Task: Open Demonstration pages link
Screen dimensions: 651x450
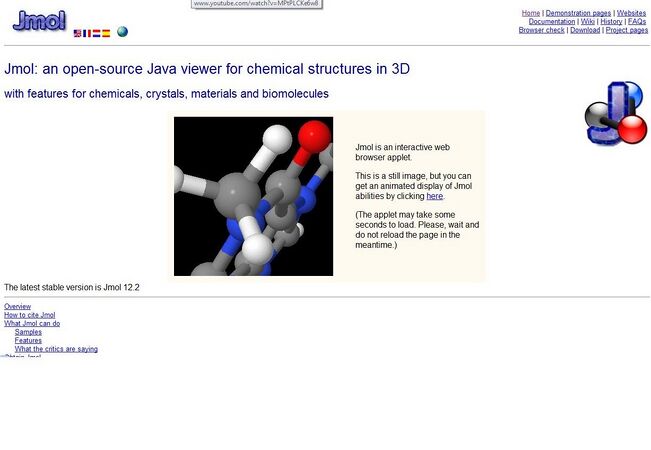Action: [578, 13]
